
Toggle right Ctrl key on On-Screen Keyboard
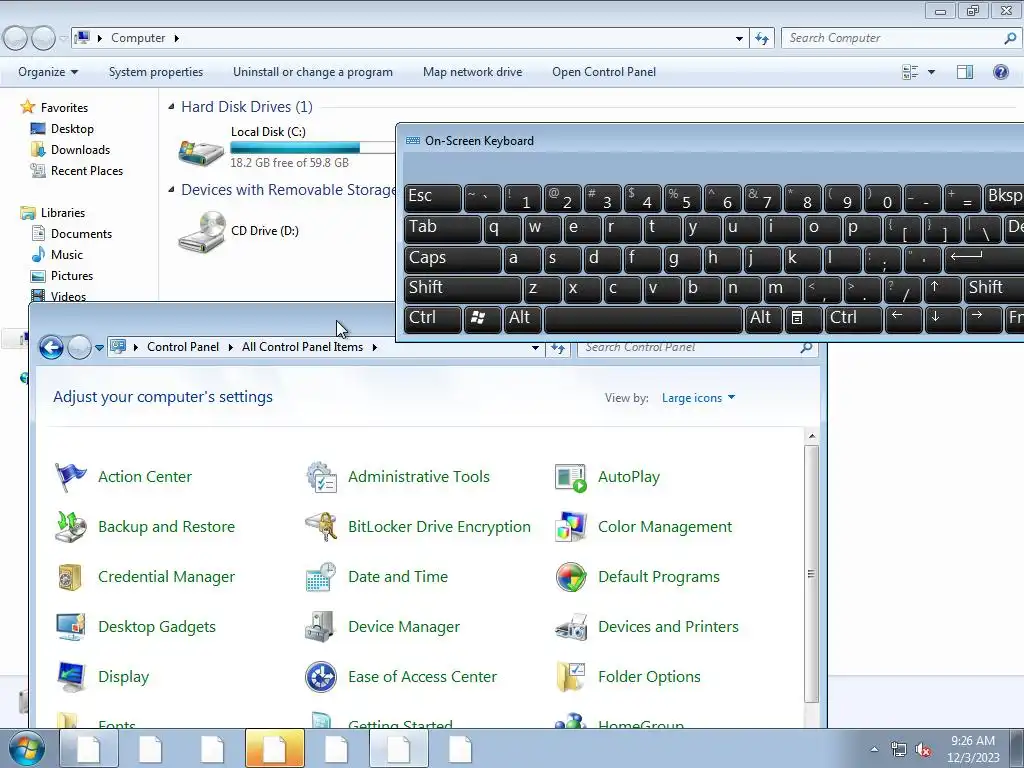click(853, 318)
